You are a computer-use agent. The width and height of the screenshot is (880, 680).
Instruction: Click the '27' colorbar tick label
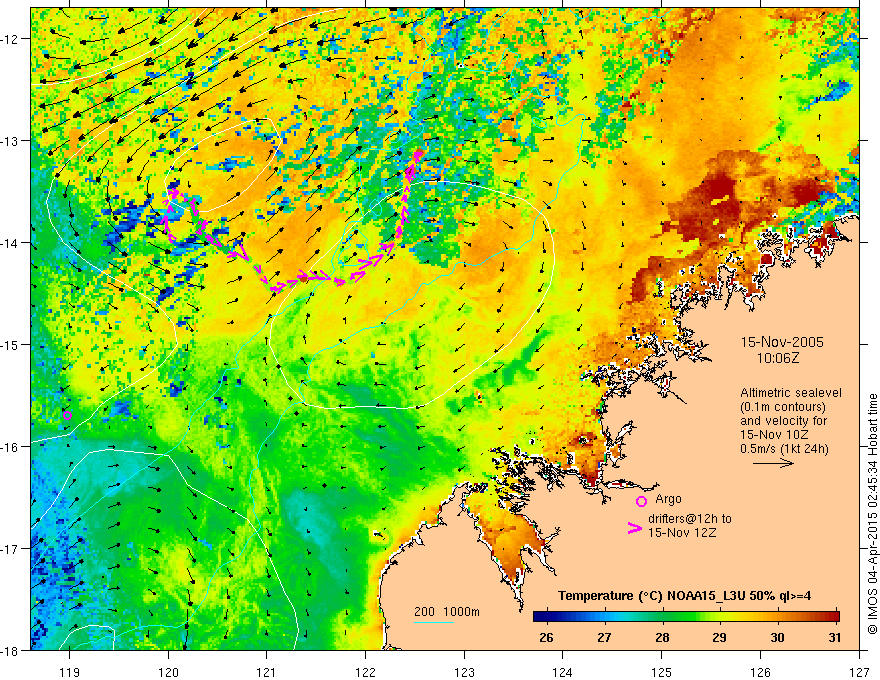pyautogui.click(x=604, y=637)
